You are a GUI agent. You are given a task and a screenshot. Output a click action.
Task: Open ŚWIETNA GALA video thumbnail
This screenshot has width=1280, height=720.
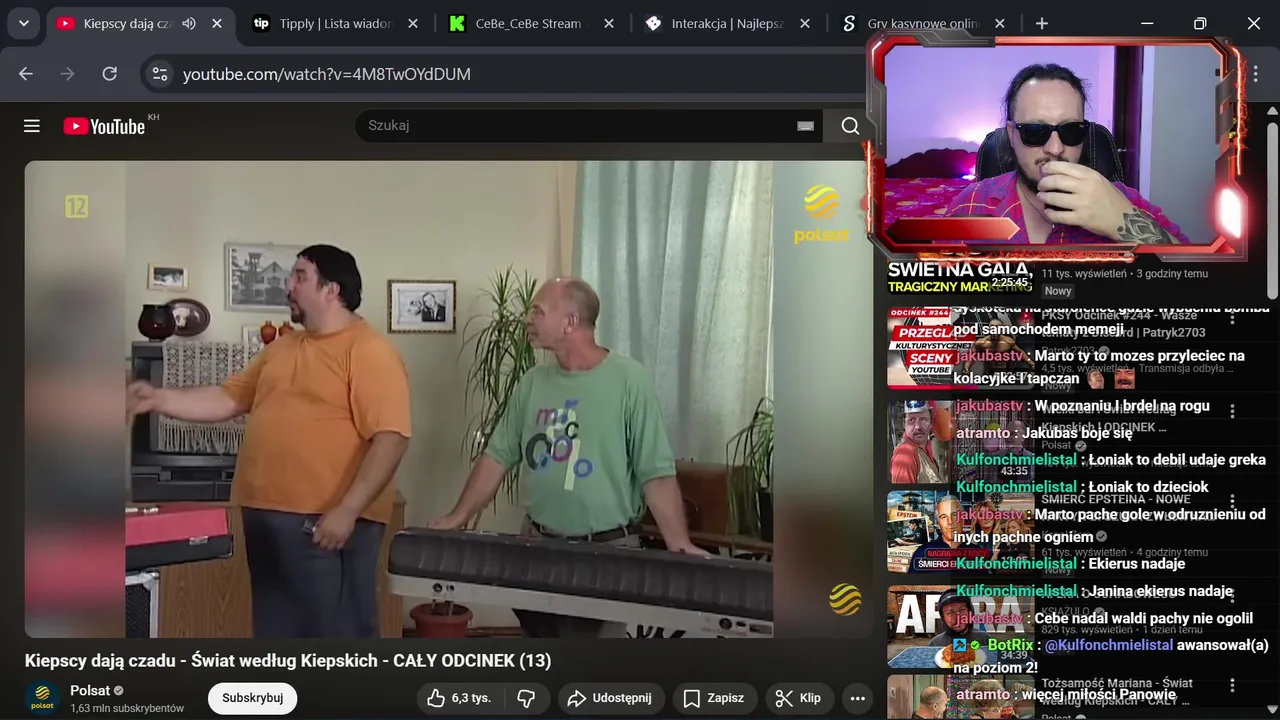tap(960, 276)
